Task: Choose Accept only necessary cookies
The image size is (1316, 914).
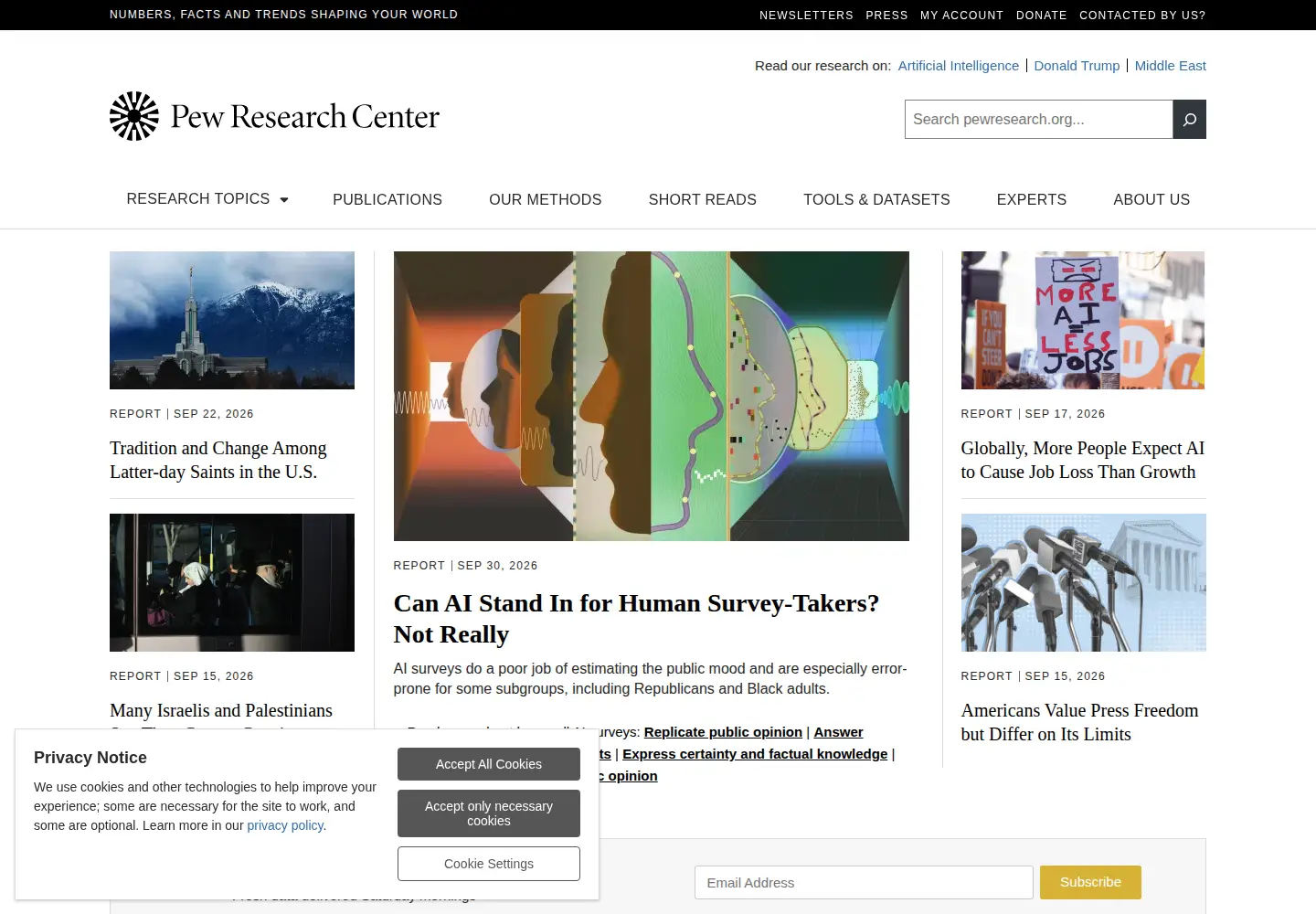Action: (489, 813)
